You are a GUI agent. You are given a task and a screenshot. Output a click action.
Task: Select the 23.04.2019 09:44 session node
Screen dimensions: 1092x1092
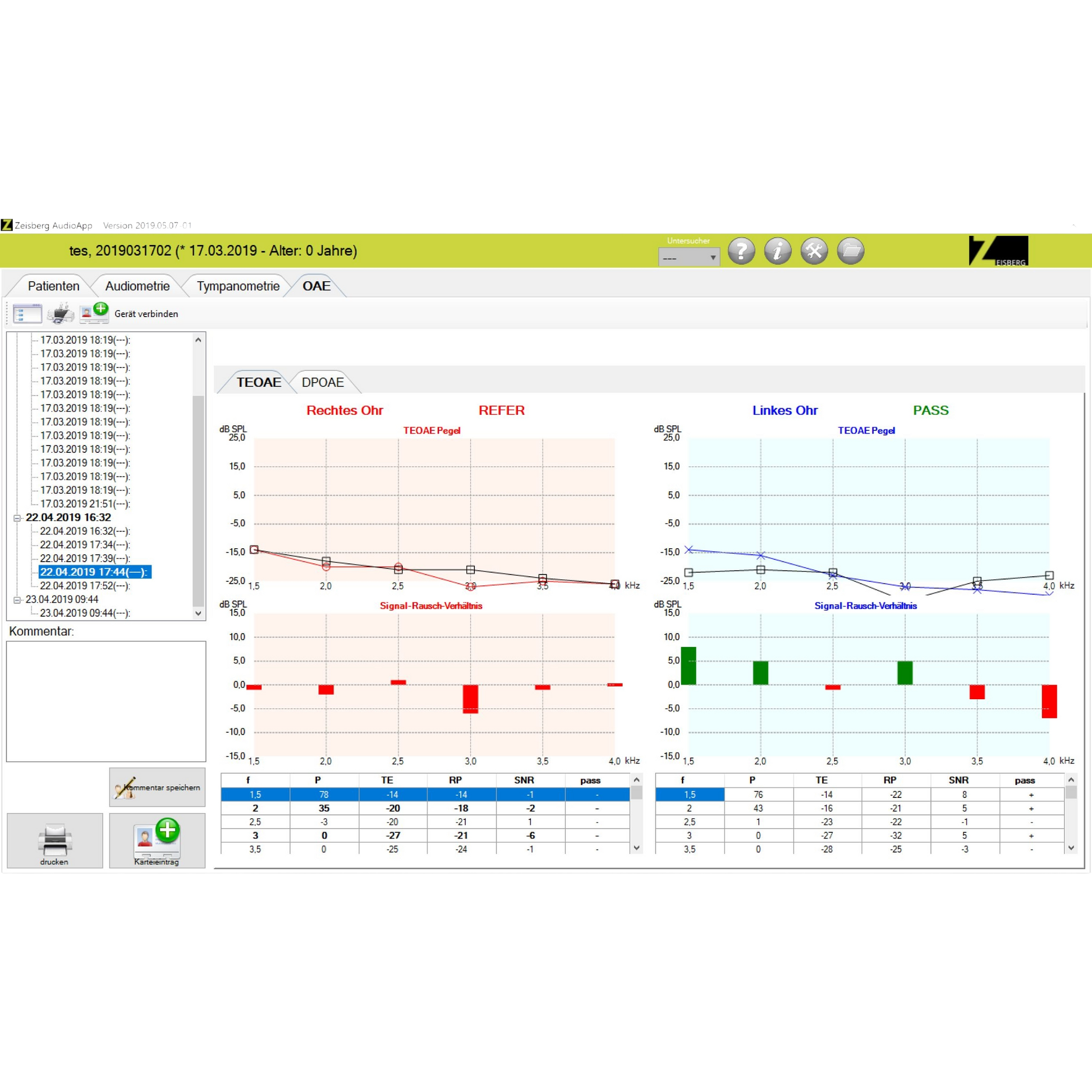pyautogui.click(x=62, y=599)
